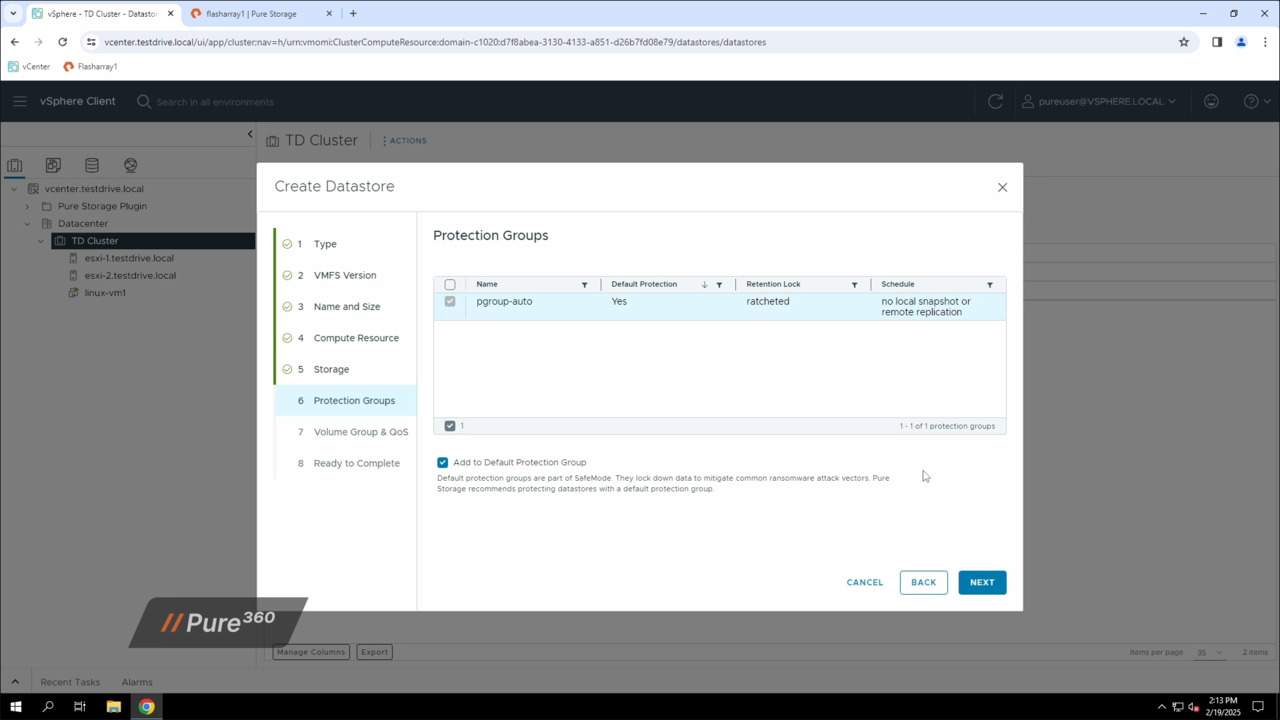The height and width of the screenshot is (720, 1280).
Task: Open the Help menu icon
Action: [1251, 101]
